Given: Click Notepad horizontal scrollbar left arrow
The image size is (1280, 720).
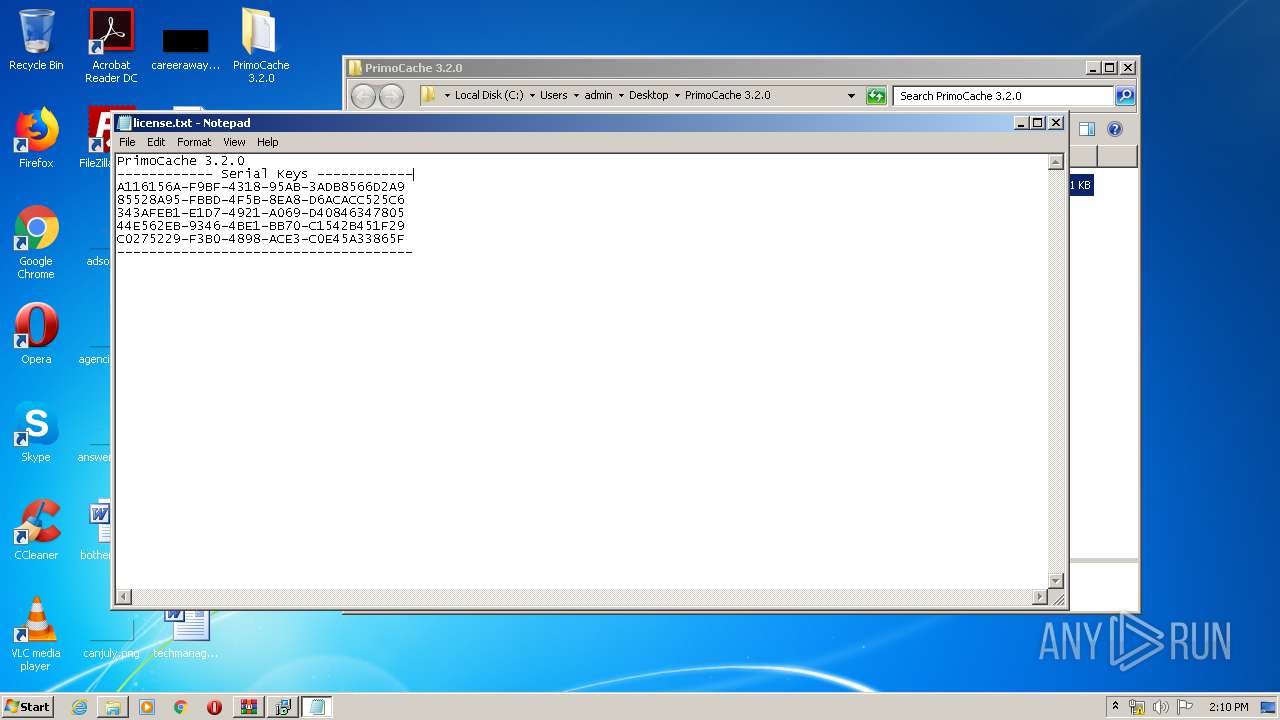Looking at the screenshot, I should coord(124,597).
